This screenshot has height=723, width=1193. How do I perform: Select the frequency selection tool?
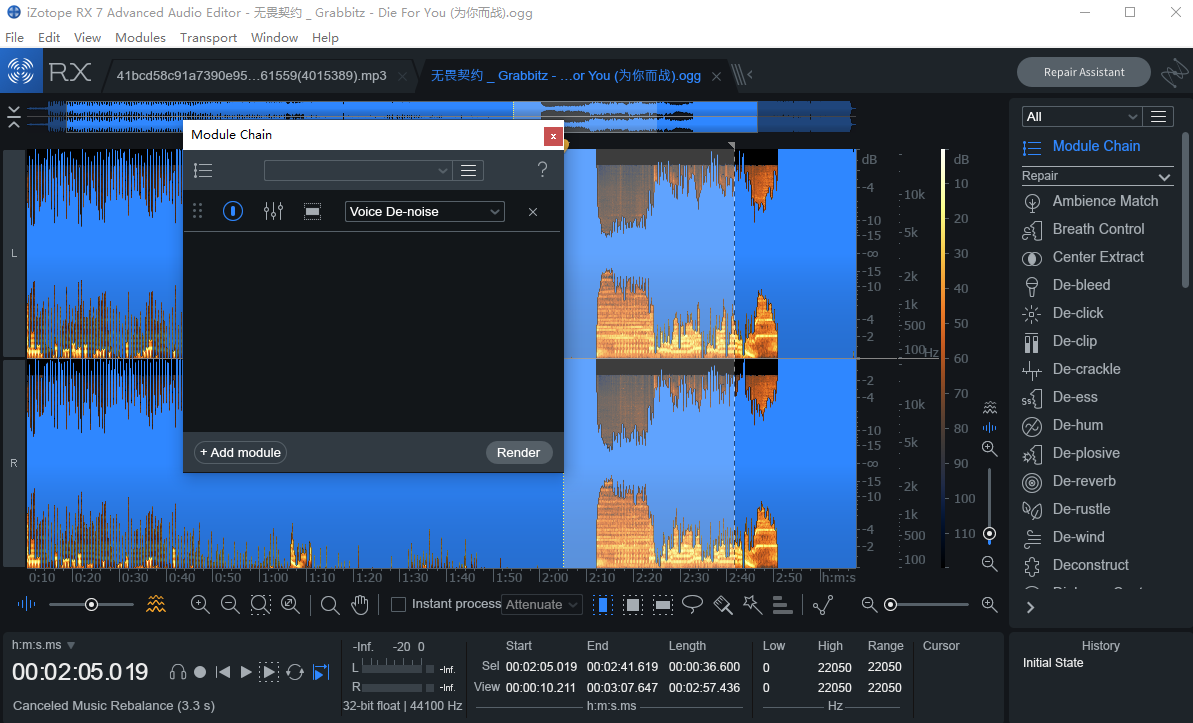[x=663, y=605]
